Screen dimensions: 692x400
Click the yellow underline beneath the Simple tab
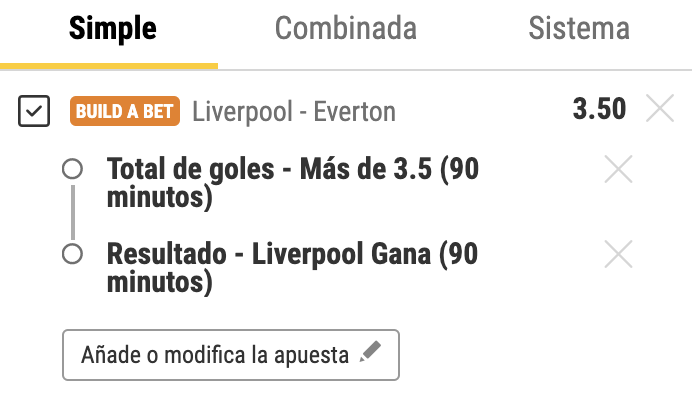[109, 66]
